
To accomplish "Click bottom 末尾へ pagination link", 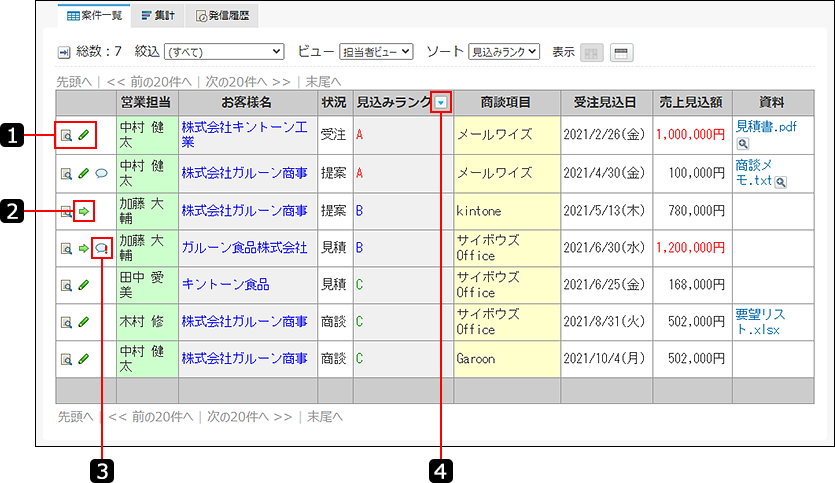I will pos(325,417).
